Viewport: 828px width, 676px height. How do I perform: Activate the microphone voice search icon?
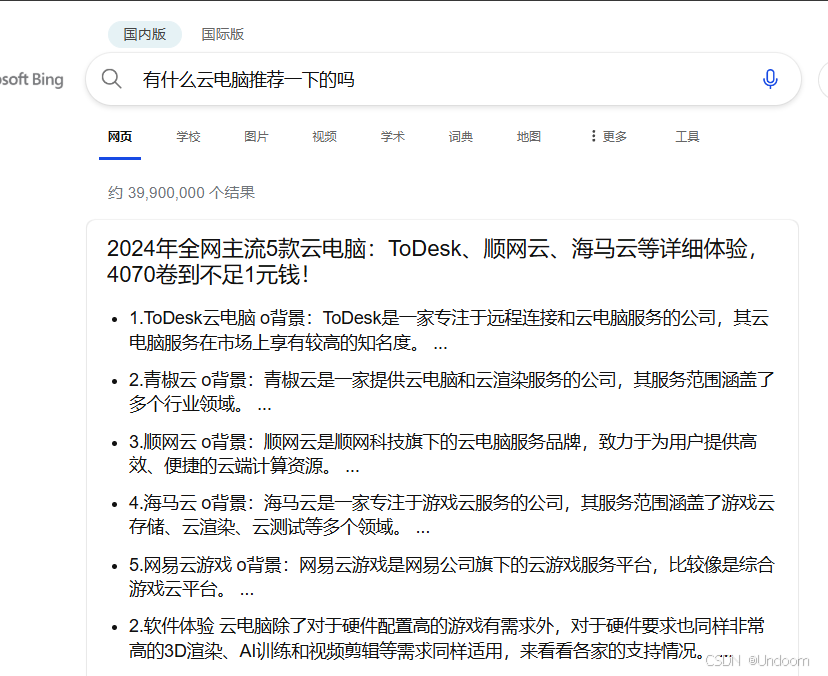pyautogui.click(x=770, y=79)
